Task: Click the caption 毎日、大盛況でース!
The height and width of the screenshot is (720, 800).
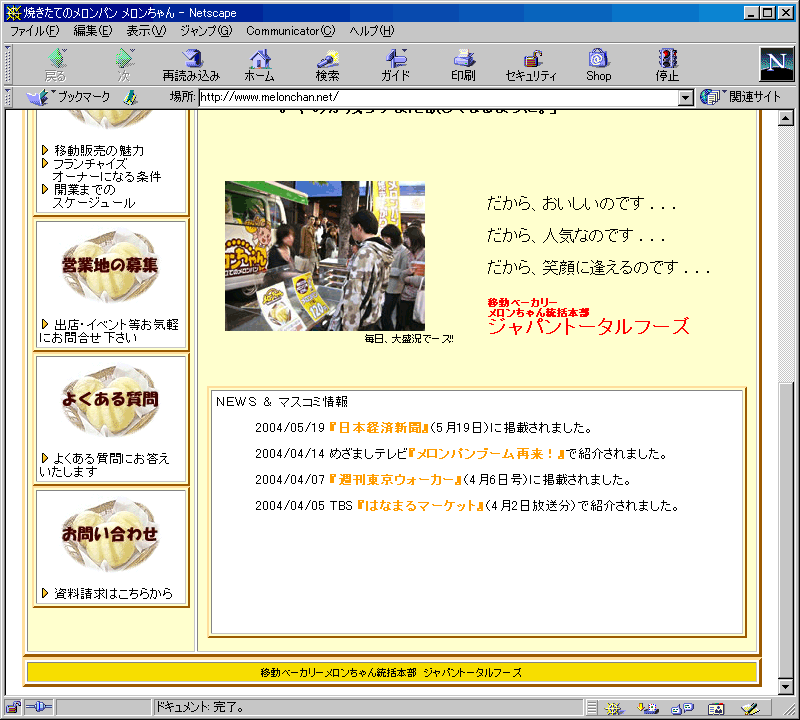Action: pos(409,339)
